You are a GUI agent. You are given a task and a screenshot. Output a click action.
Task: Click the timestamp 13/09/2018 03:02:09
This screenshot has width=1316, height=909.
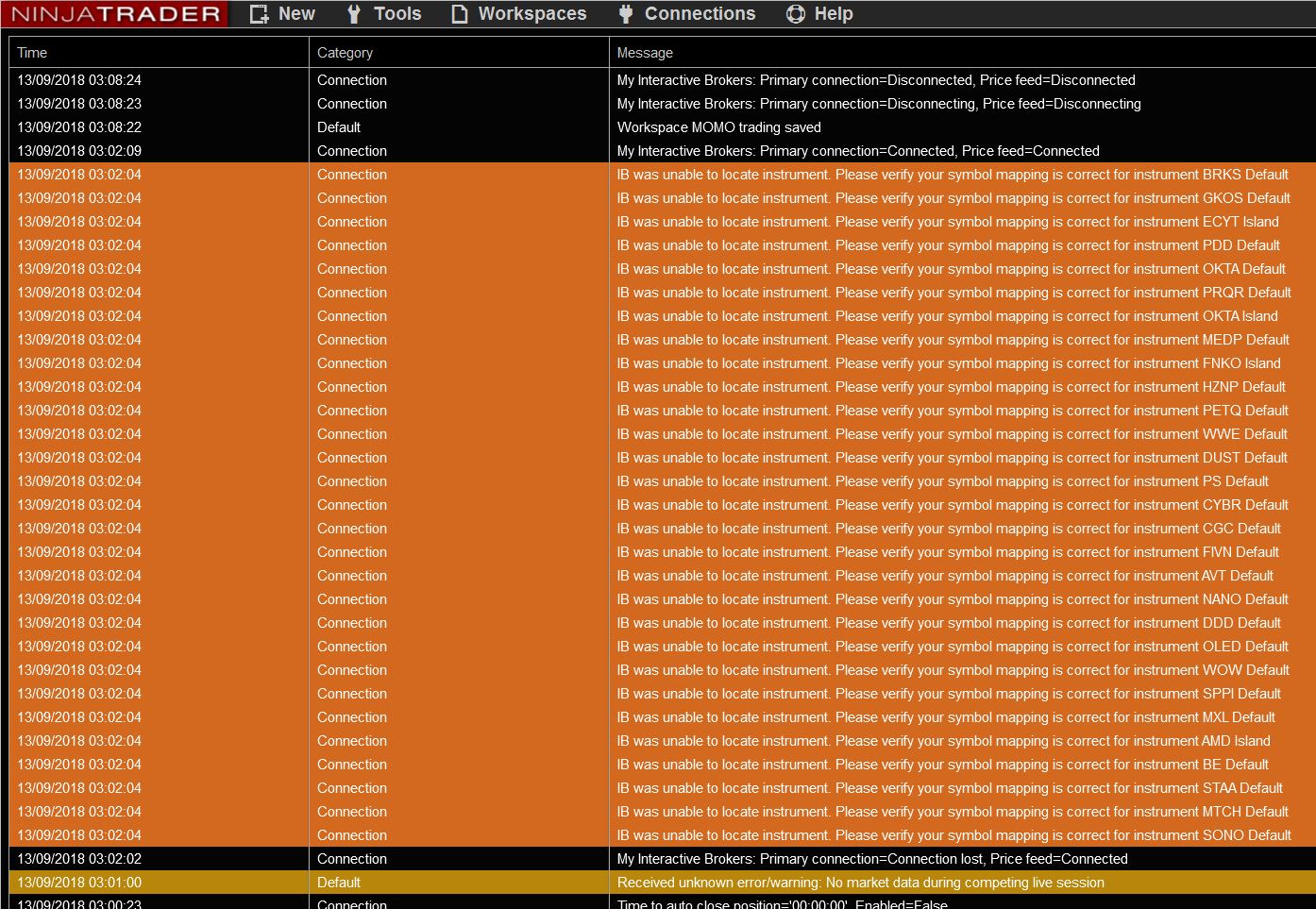coord(79,151)
